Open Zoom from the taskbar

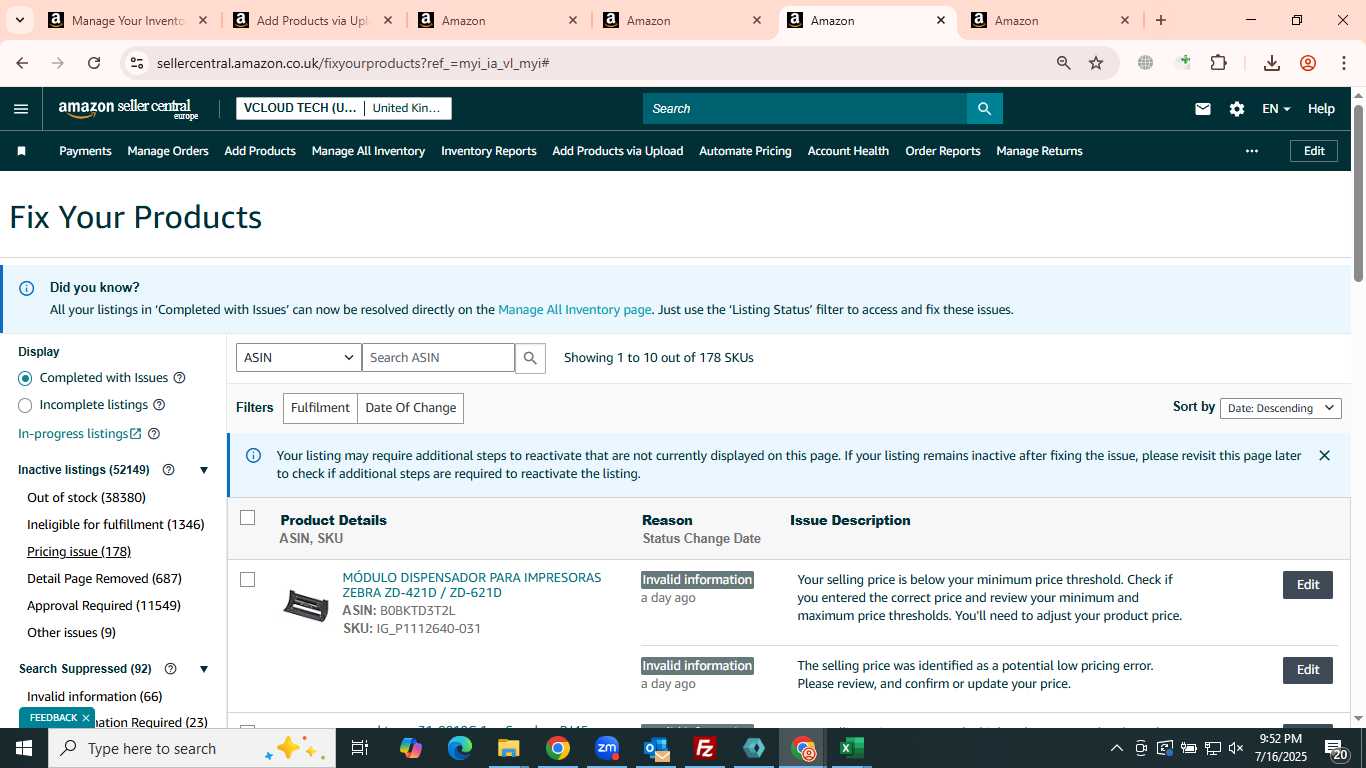[607, 748]
